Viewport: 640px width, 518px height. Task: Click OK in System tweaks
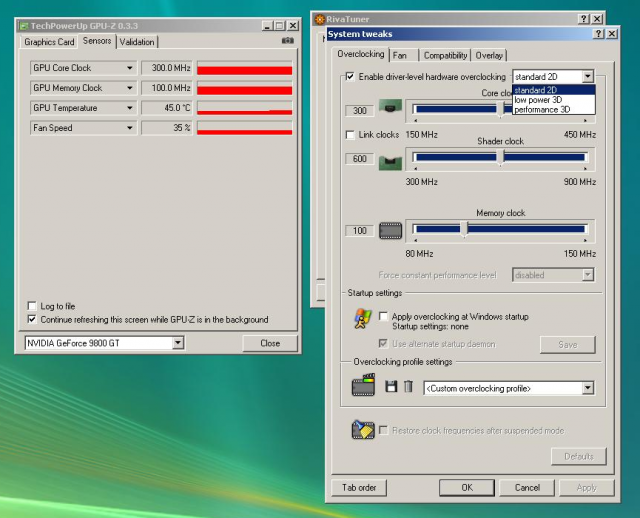click(467, 487)
